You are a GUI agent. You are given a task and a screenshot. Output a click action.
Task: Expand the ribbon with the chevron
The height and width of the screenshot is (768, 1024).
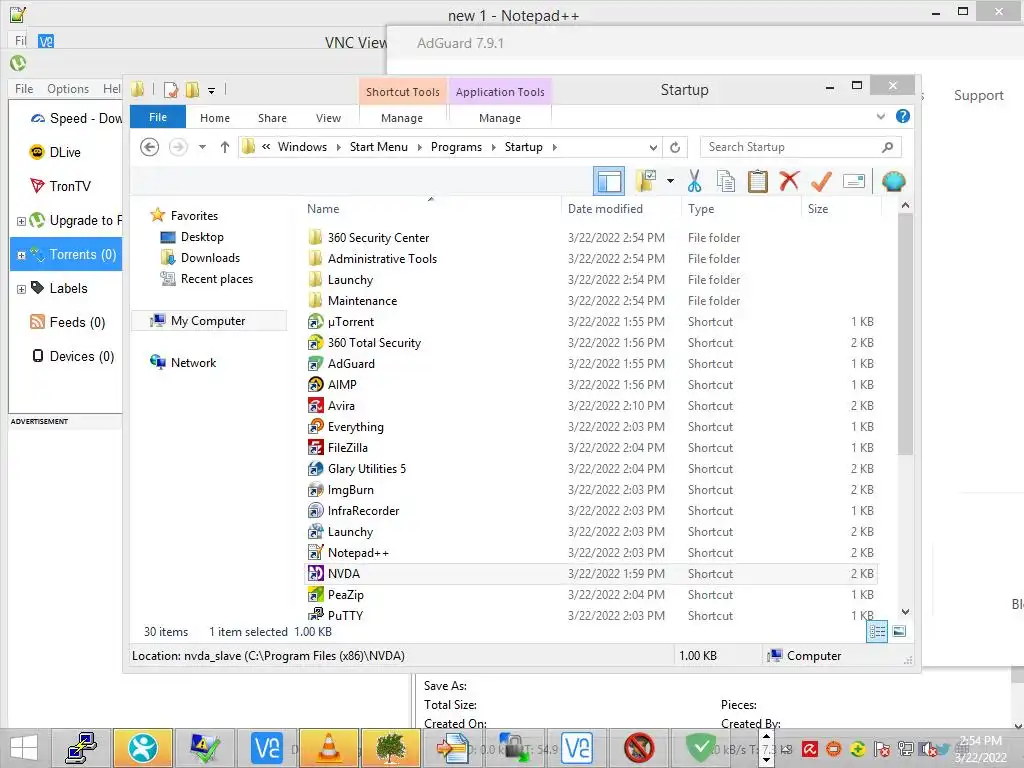click(x=881, y=116)
